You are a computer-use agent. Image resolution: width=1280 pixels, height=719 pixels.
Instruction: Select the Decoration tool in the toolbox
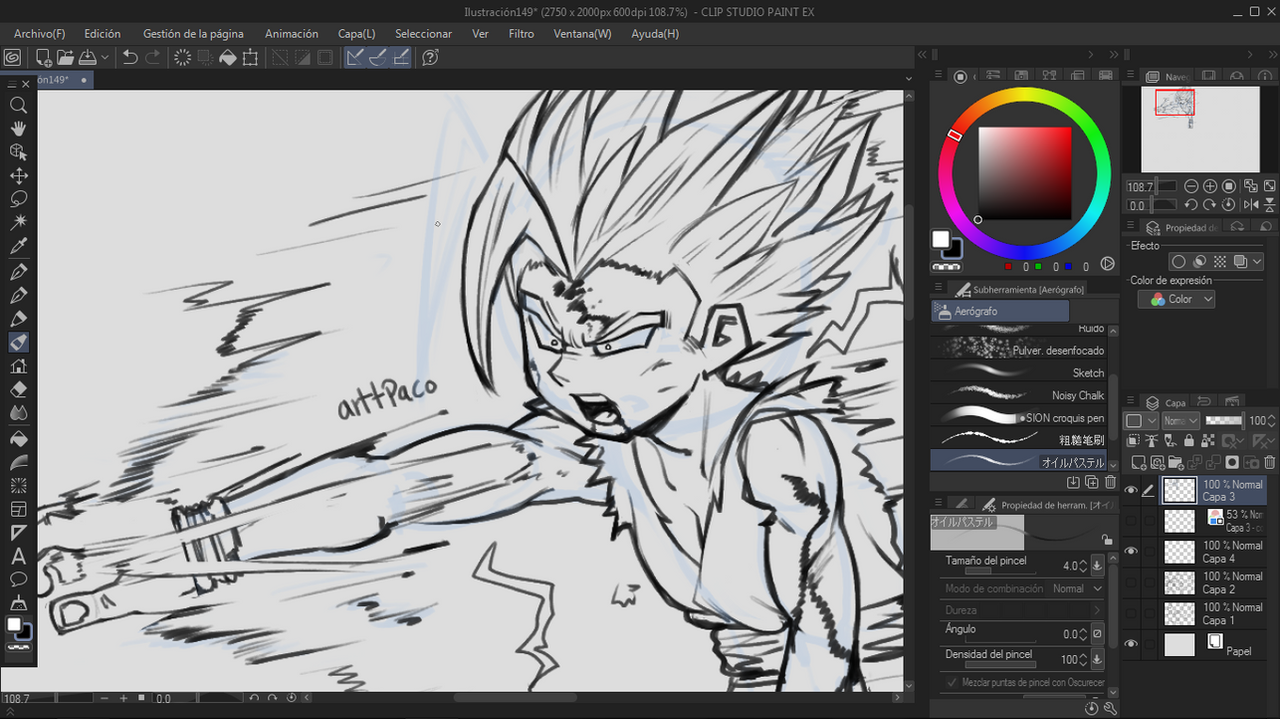[18, 366]
